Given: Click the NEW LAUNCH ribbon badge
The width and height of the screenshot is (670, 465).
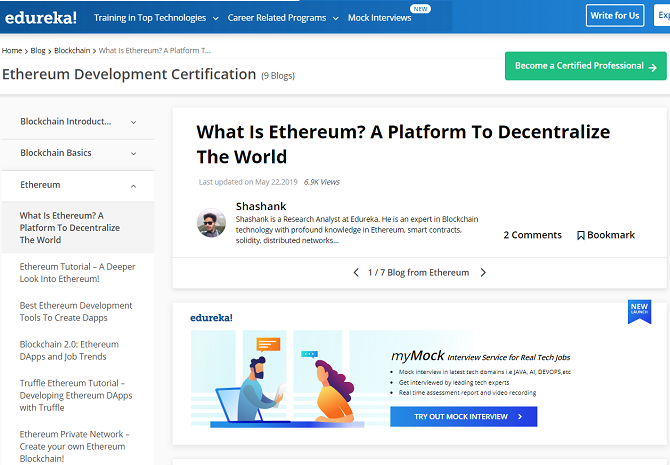Looking at the screenshot, I should coord(639,311).
